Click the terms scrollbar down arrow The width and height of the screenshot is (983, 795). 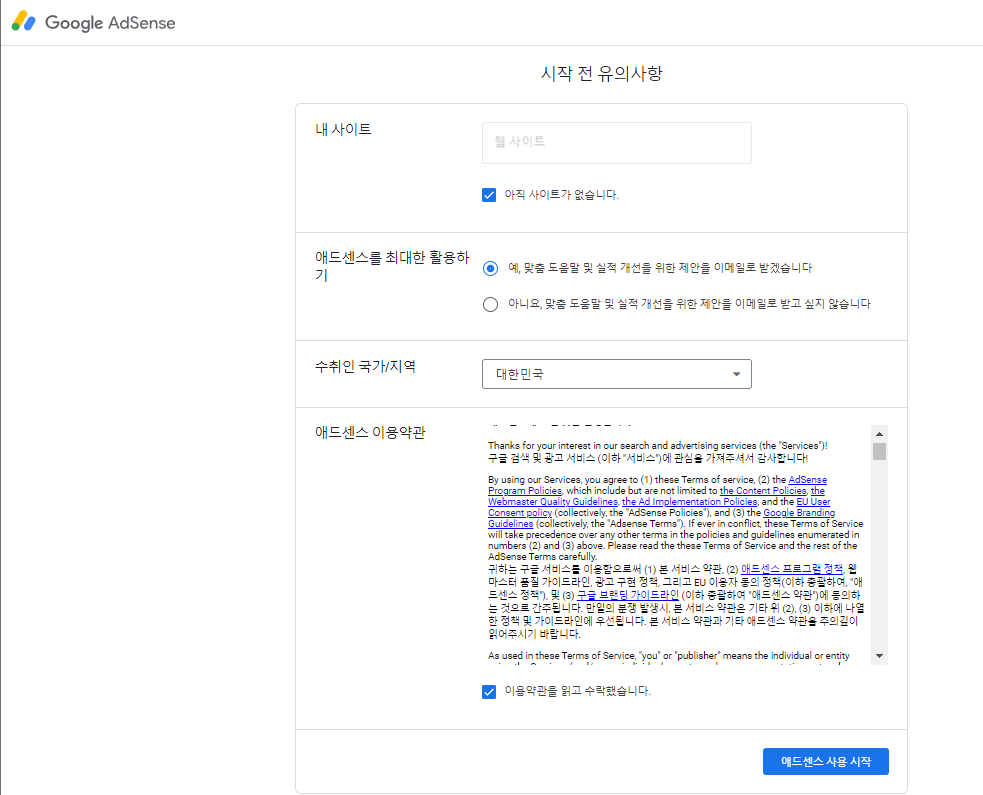(x=880, y=656)
